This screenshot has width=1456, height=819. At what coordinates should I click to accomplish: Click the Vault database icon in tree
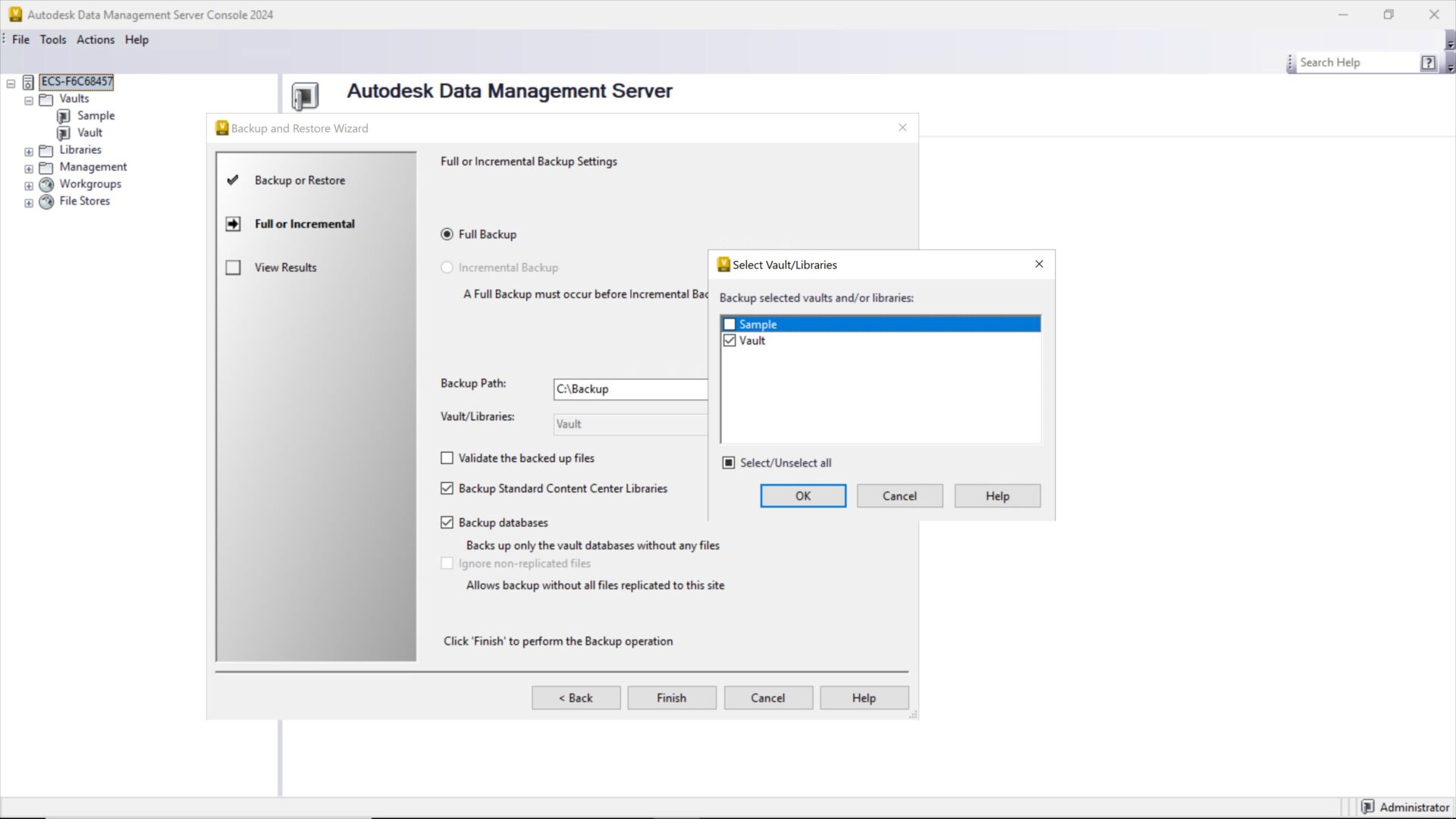coord(64,133)
